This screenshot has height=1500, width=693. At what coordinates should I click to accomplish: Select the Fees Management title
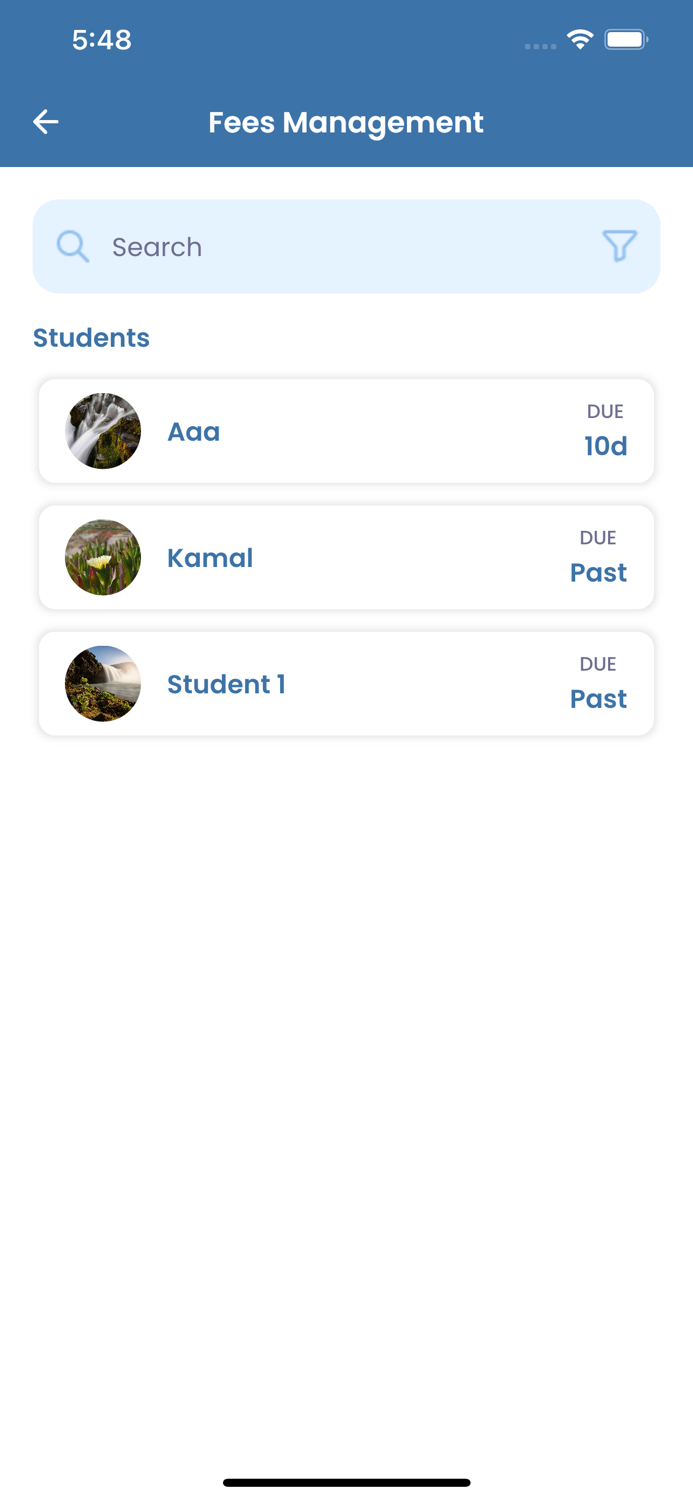point(346,122)
